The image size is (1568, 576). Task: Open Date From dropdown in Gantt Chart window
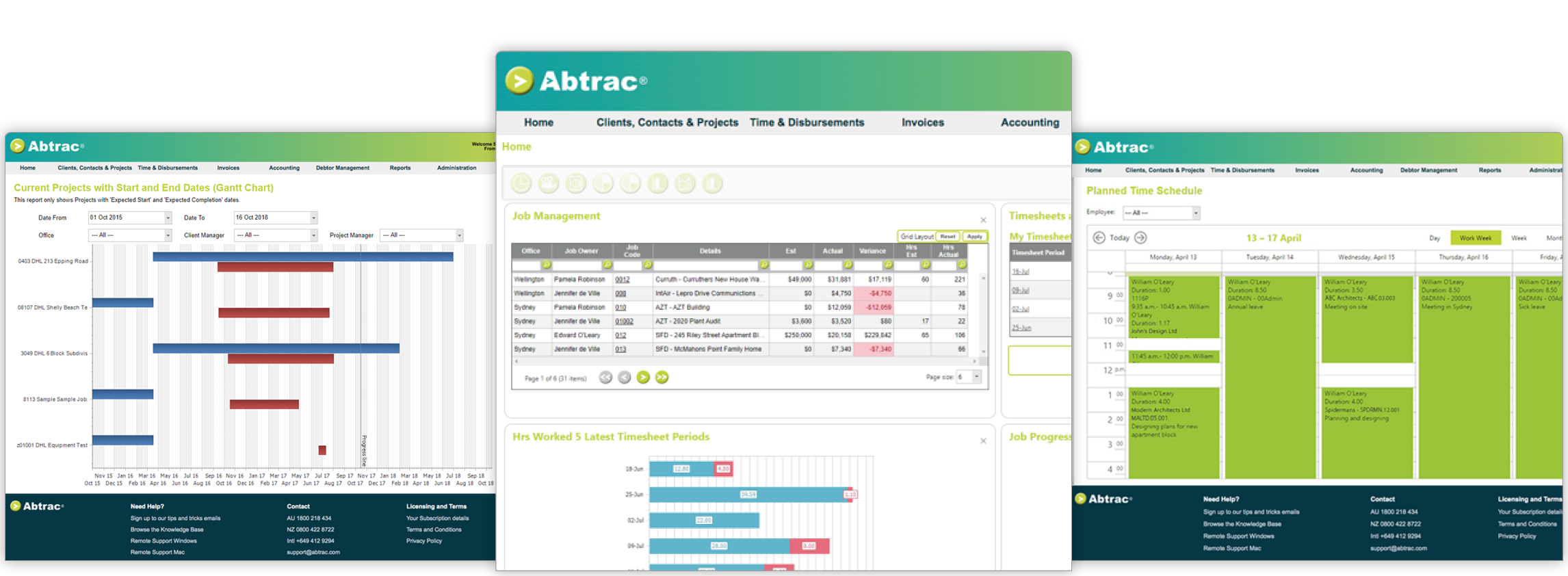[168, 218]
